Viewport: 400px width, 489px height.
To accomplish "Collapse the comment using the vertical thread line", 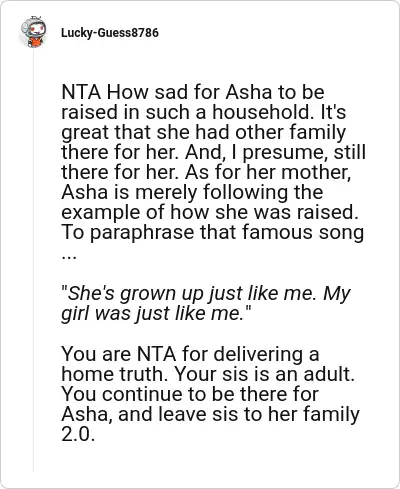I will click(33, 260).
